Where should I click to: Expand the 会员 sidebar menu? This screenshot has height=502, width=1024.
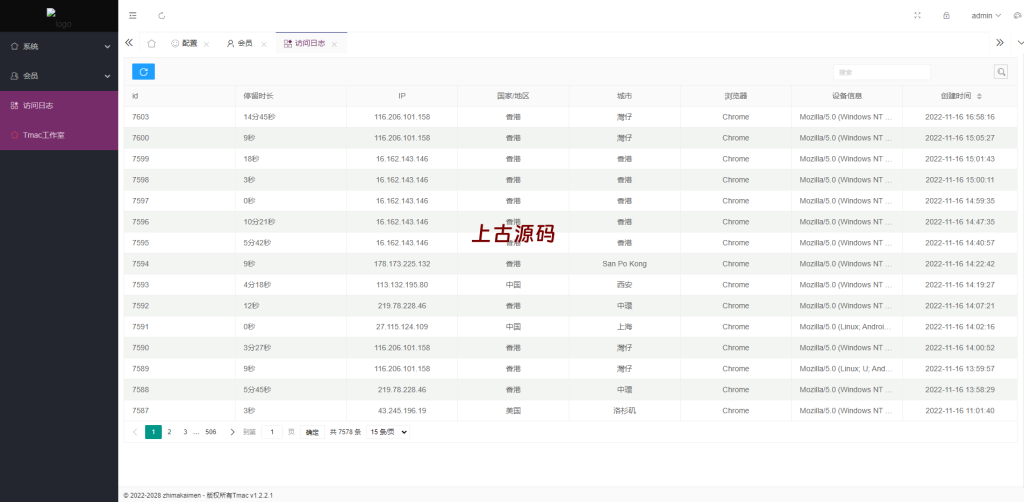[x=59, y=76]
